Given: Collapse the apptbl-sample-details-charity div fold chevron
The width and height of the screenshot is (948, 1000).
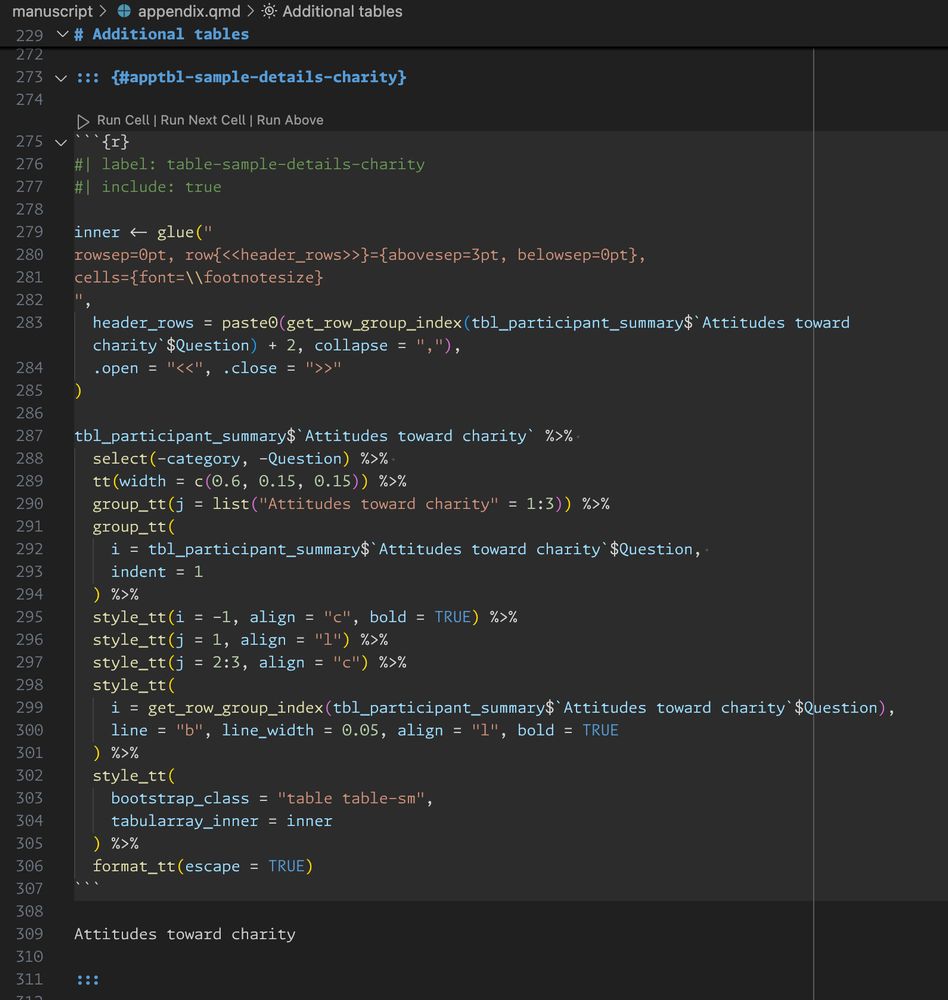Looking at the screenshot, I should point(61,78).
